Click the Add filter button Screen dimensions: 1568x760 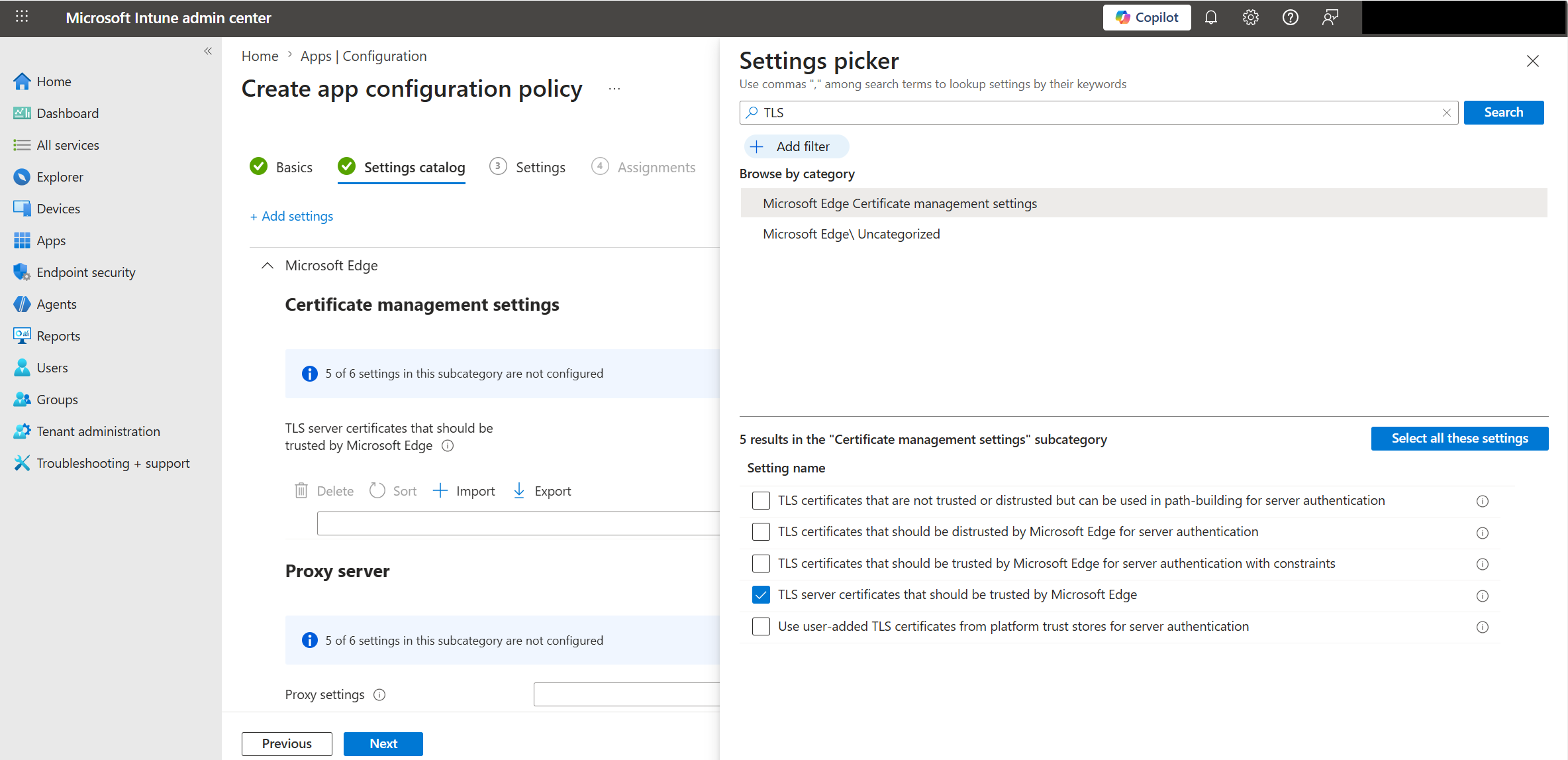point(797,146)
